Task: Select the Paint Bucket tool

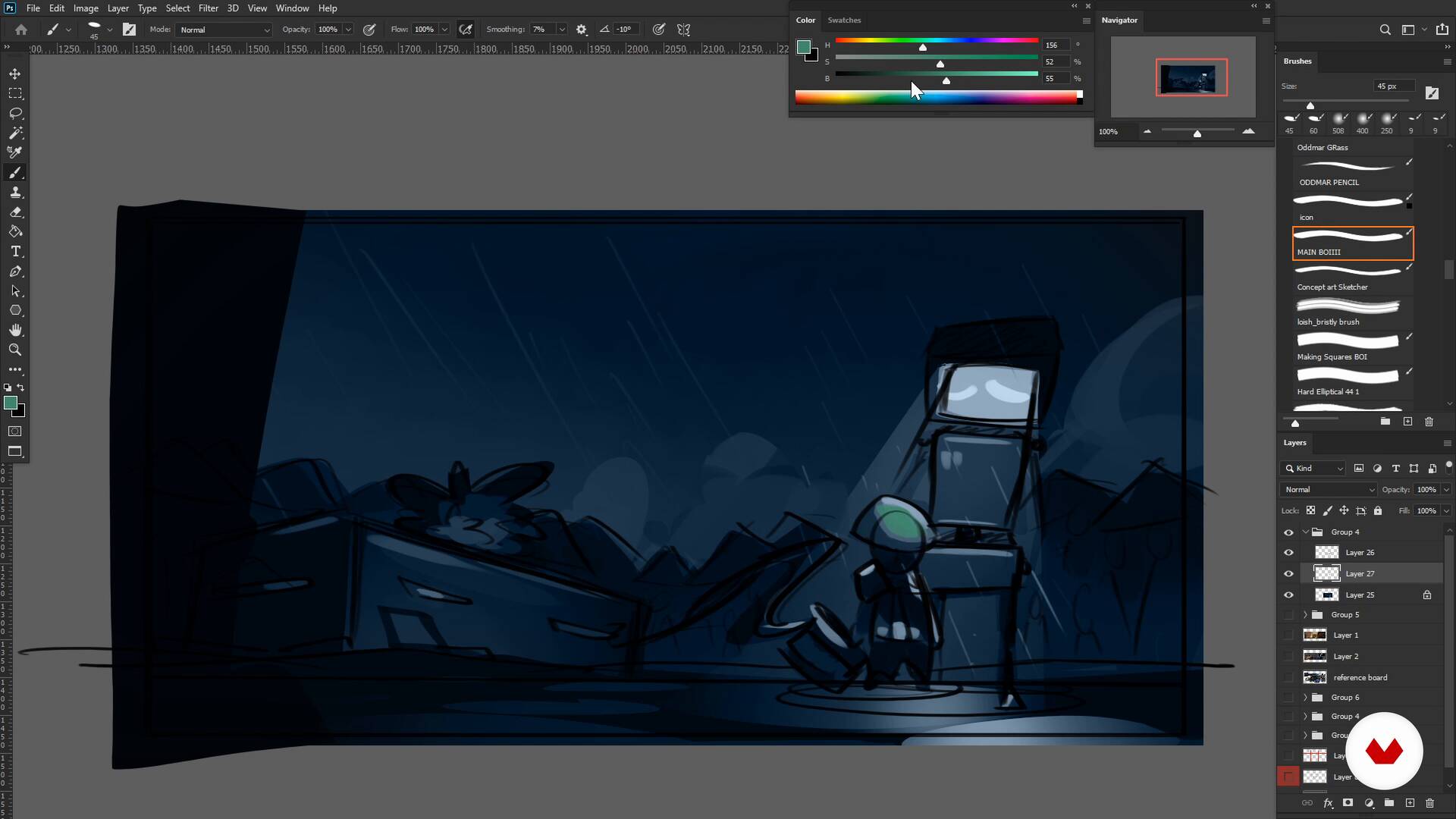Action: tap(15, 231)
